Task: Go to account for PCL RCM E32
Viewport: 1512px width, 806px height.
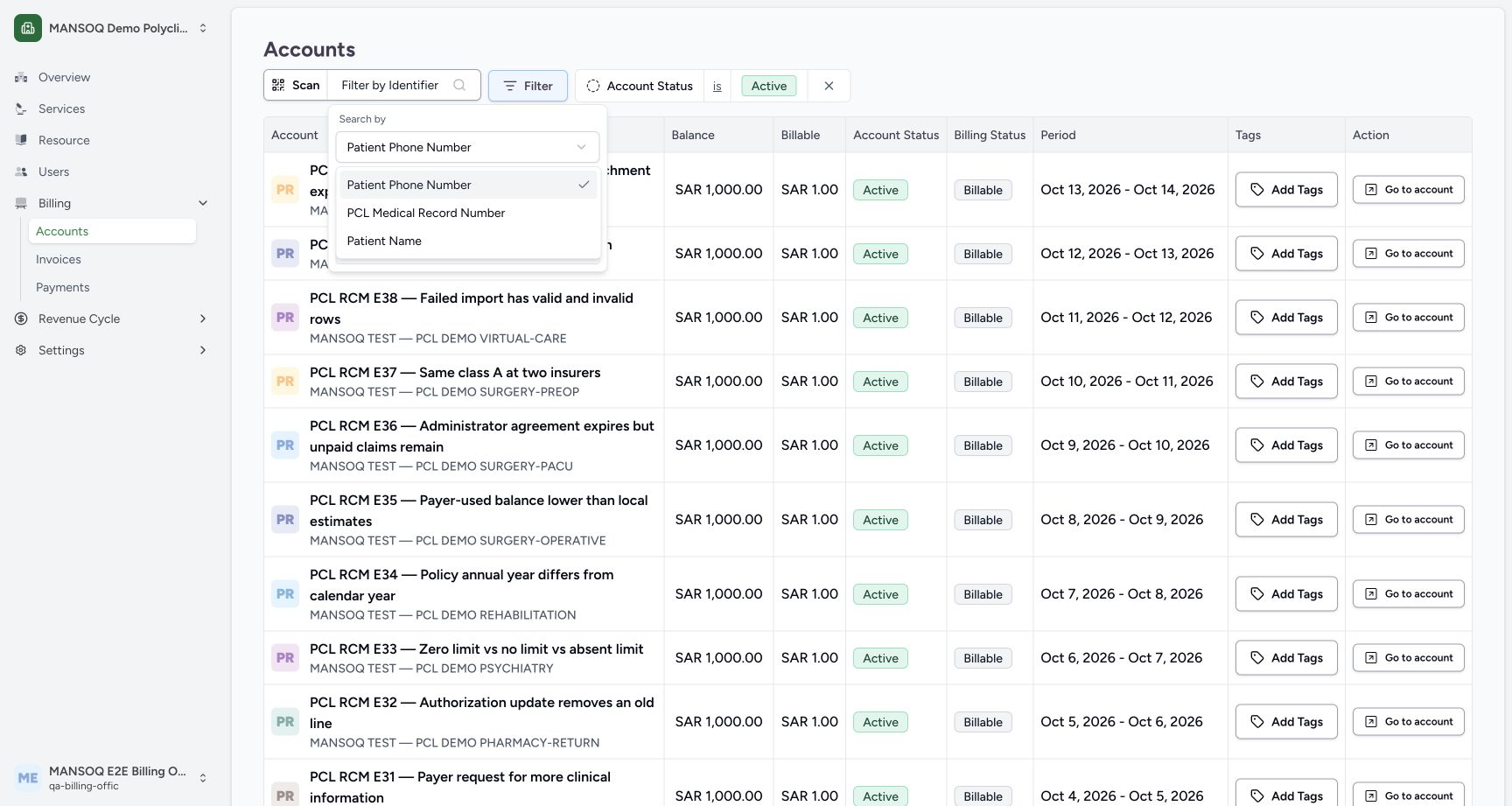Action: 1409,721
